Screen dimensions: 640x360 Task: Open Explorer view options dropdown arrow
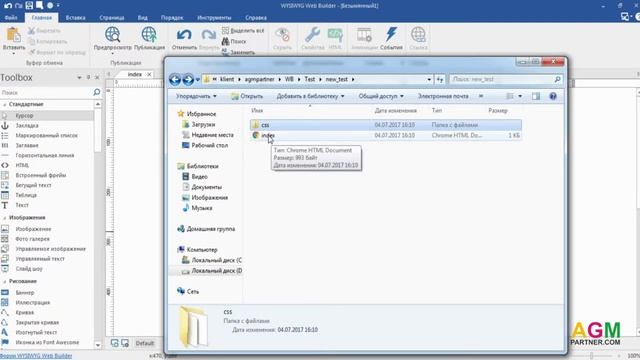pyautogui.click(x=520, y=96)
